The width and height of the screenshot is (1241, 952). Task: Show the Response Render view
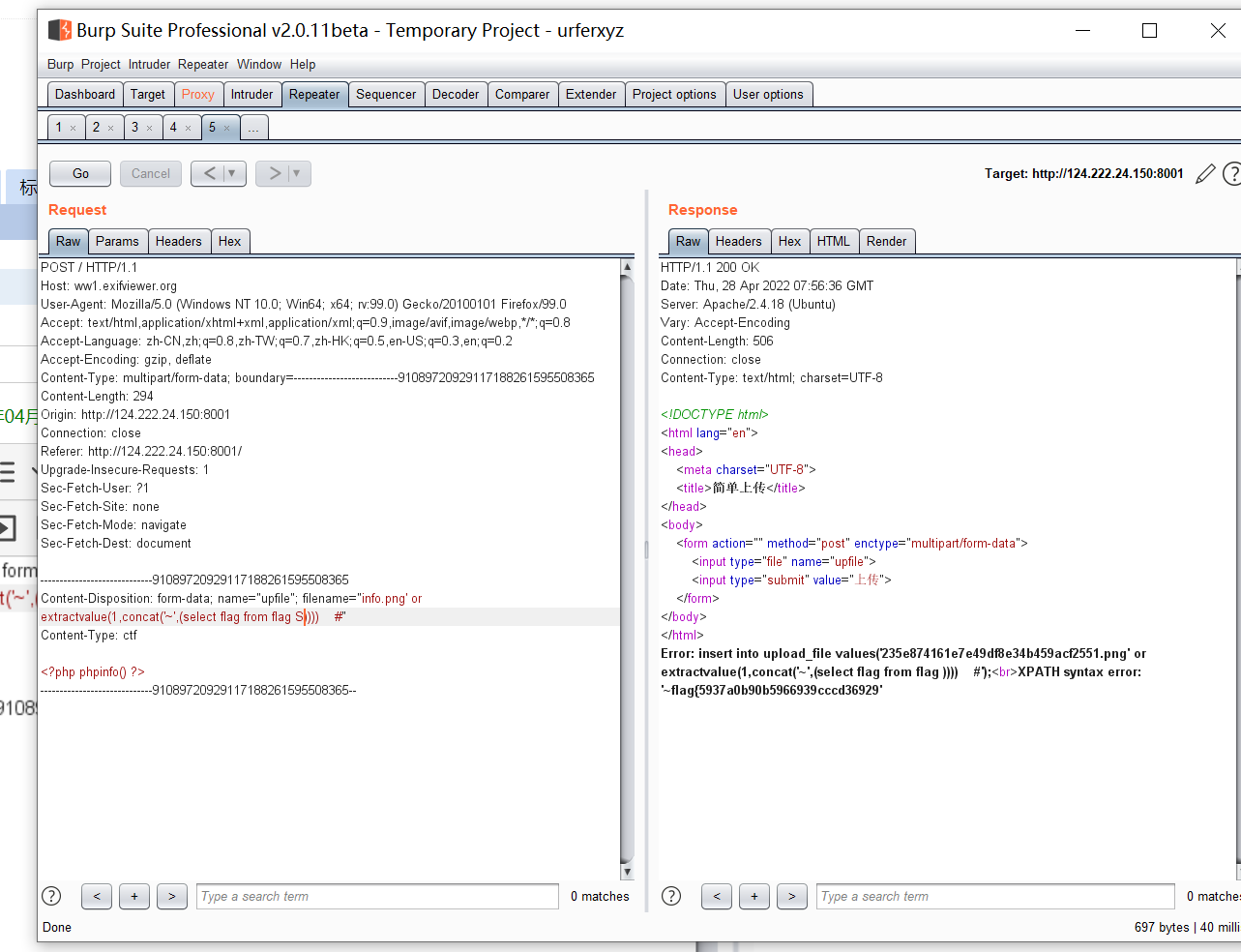(887, 241)
